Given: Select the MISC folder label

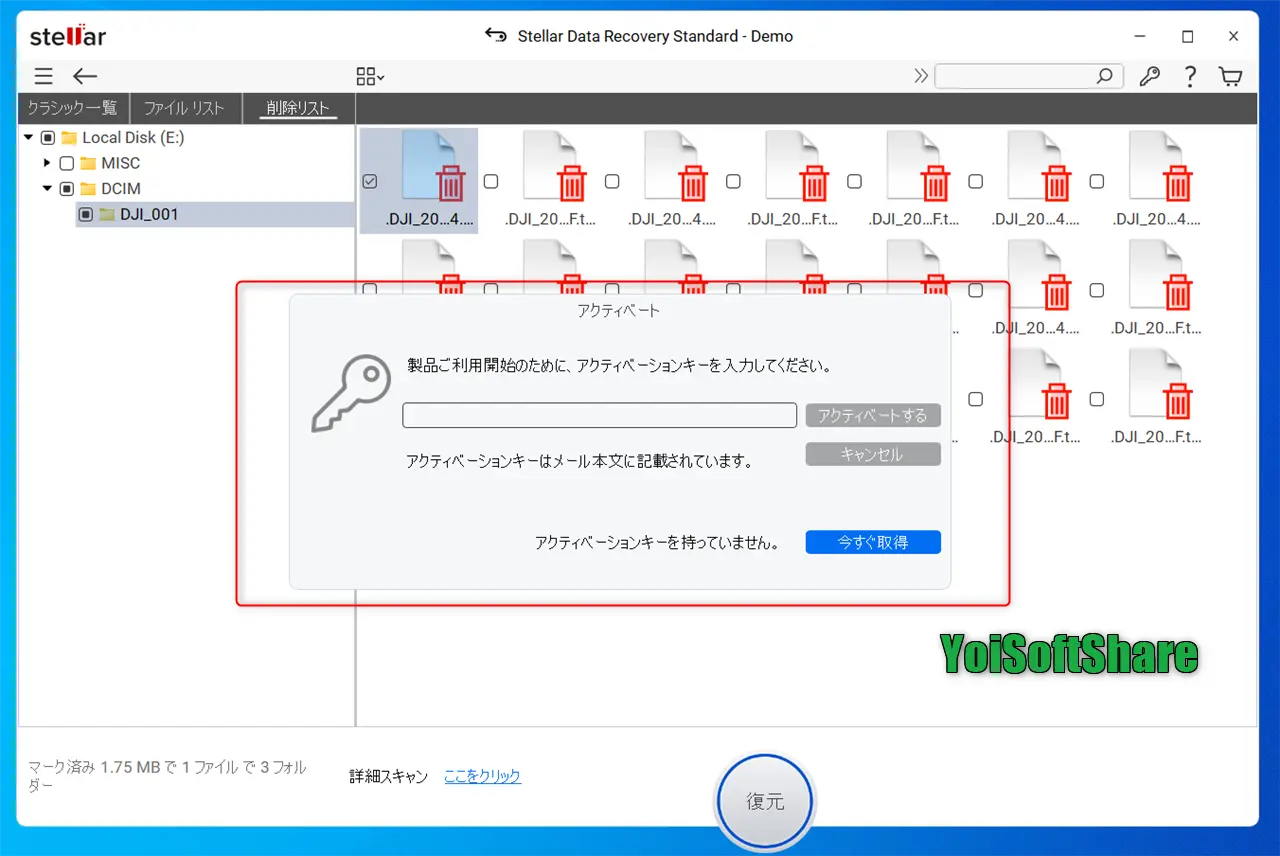Looking at the screenshot, I should pos(121,163).
